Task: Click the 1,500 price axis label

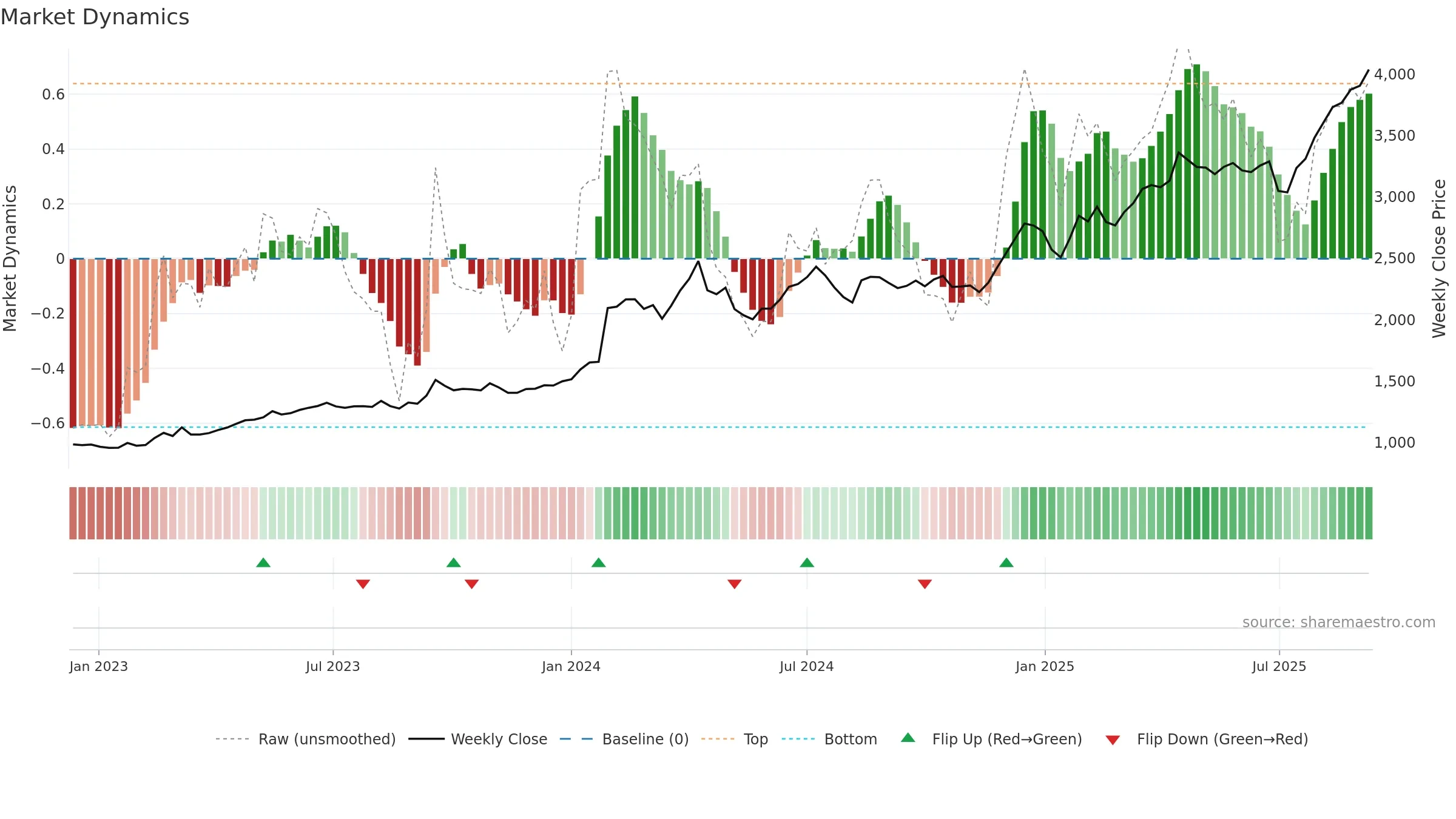Action: pyautogui.click(x=1395, y=381)
